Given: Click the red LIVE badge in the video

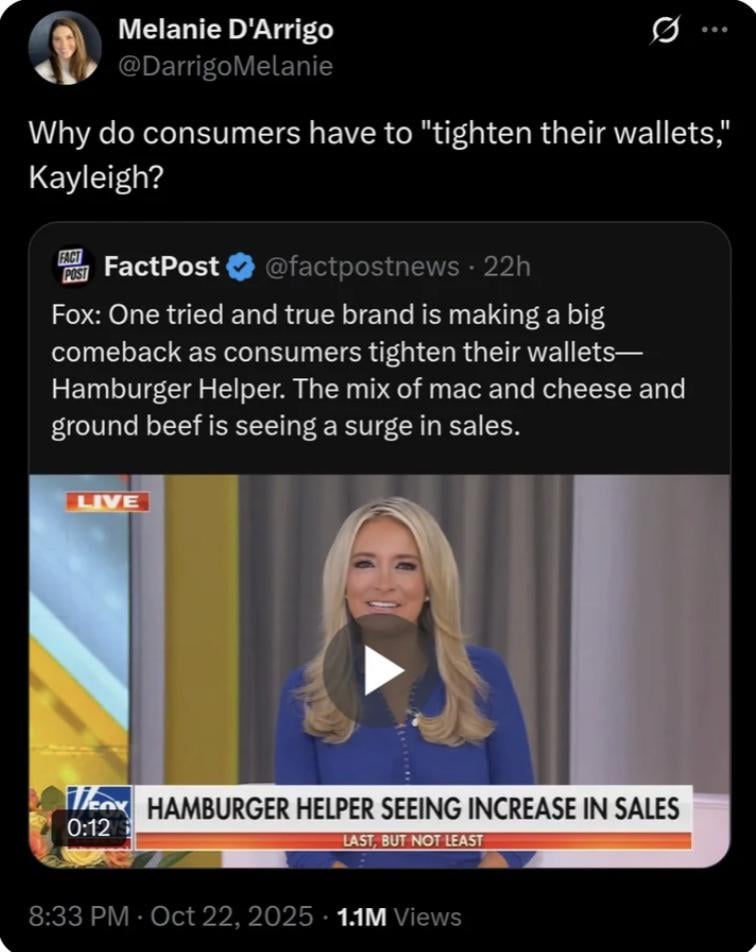Looking at the screenshot, I should point(108,502).
